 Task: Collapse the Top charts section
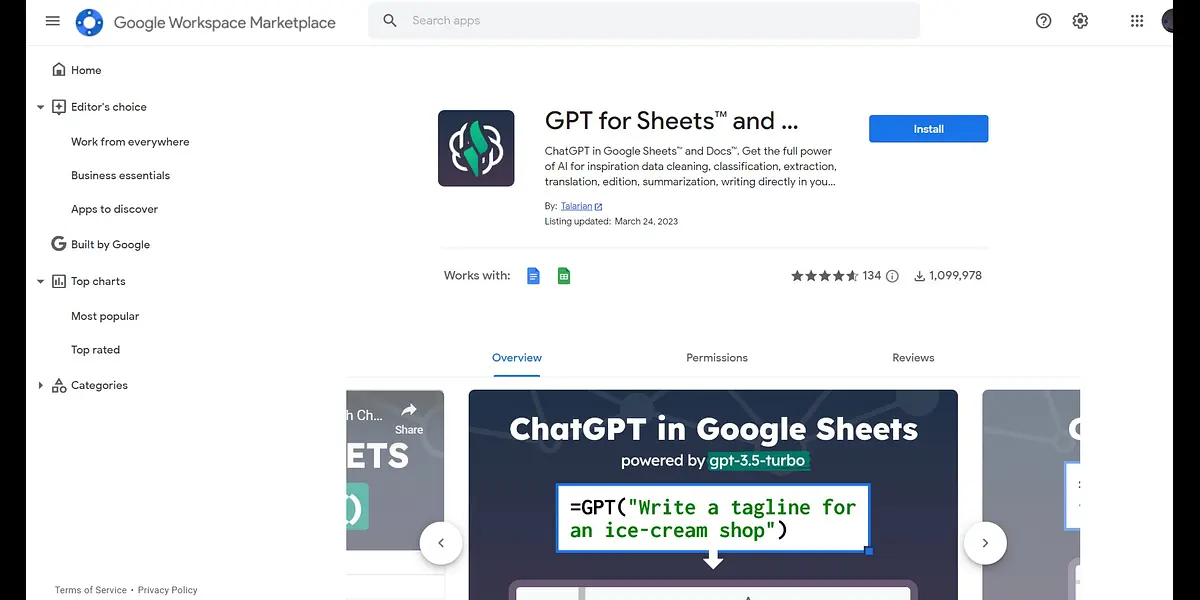(x=41, y=282)
